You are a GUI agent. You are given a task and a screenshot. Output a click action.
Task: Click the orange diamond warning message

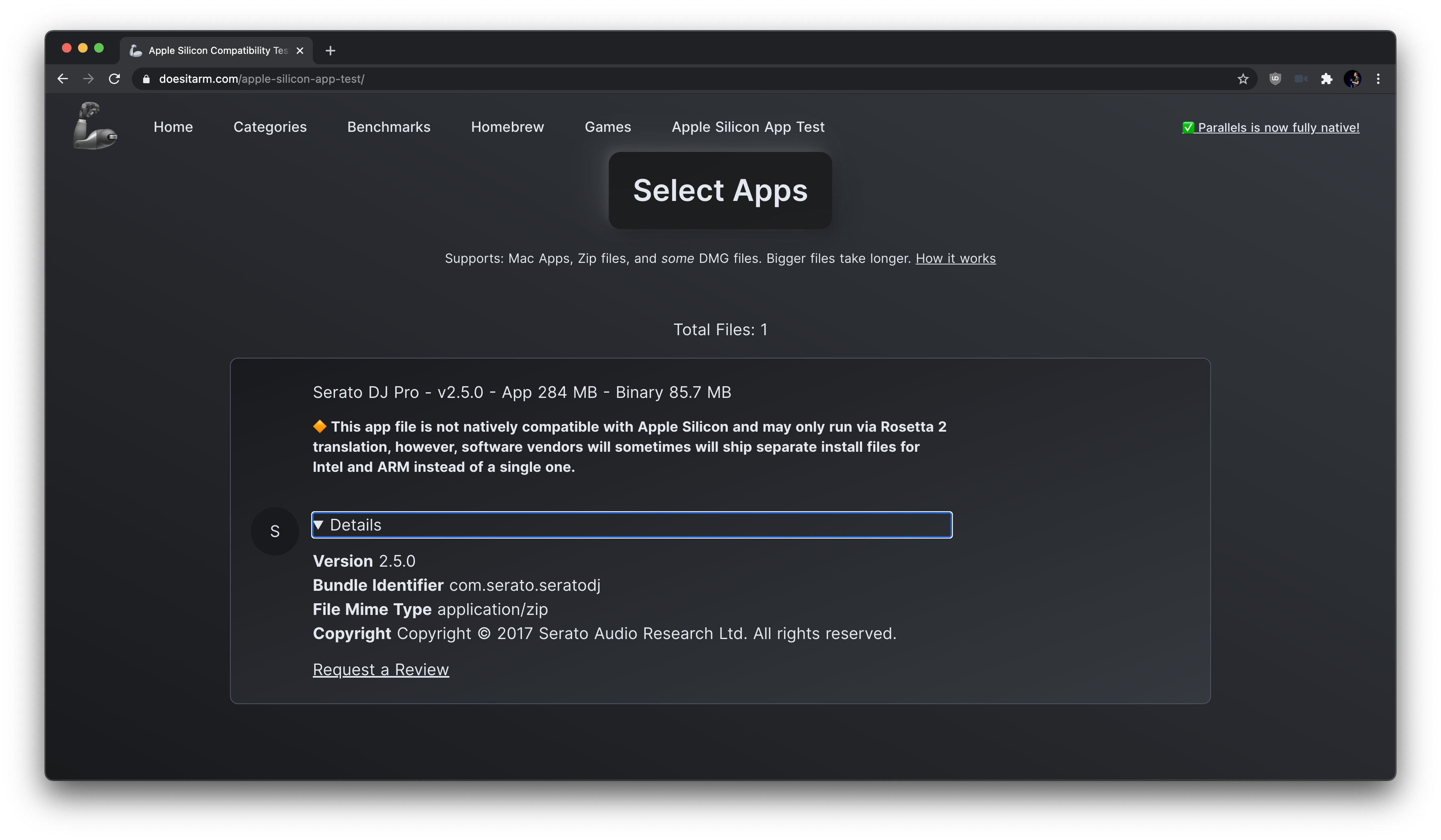[630, 447]
